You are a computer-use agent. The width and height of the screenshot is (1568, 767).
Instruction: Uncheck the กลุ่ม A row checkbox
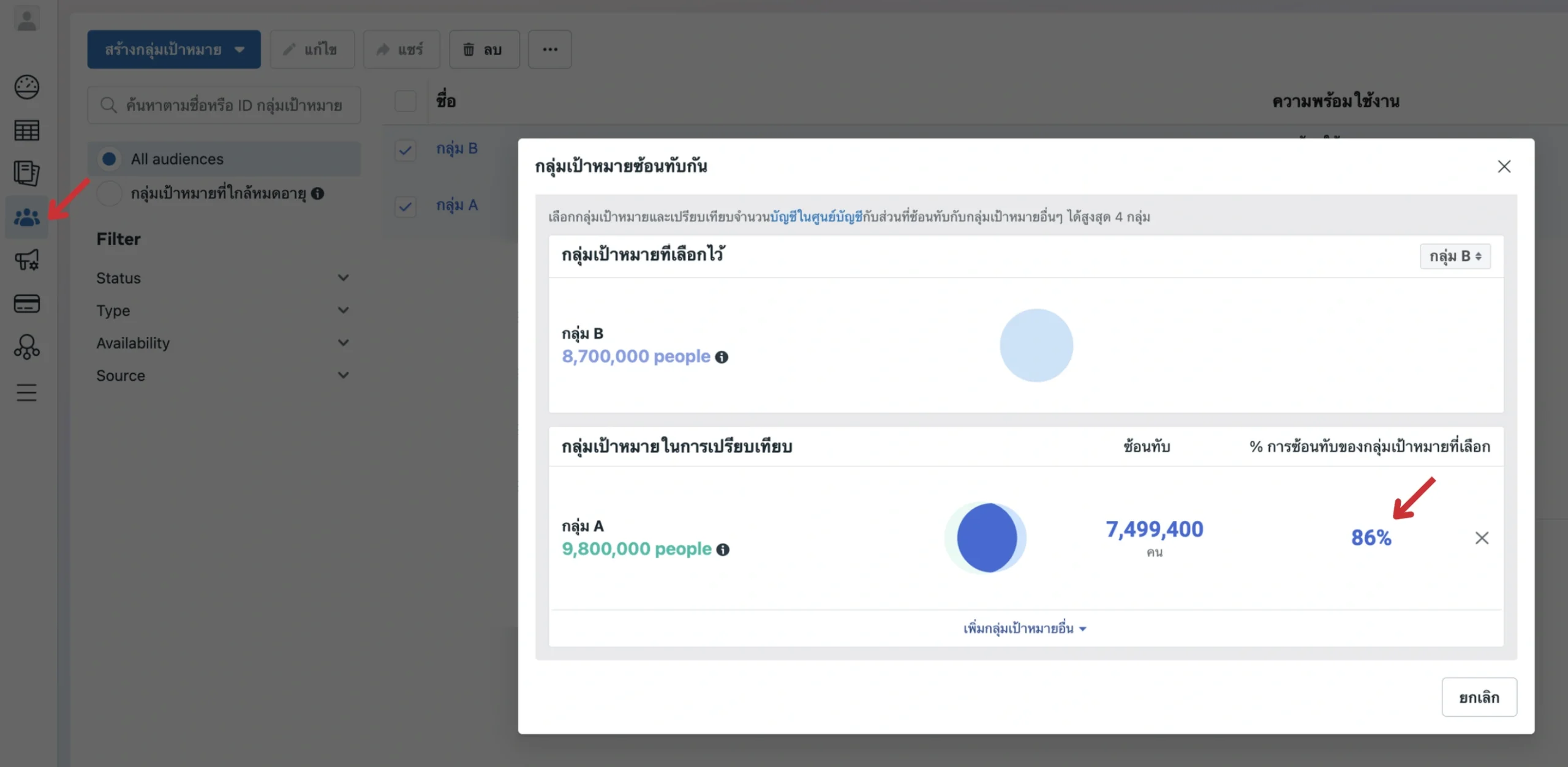pos(405,207)
